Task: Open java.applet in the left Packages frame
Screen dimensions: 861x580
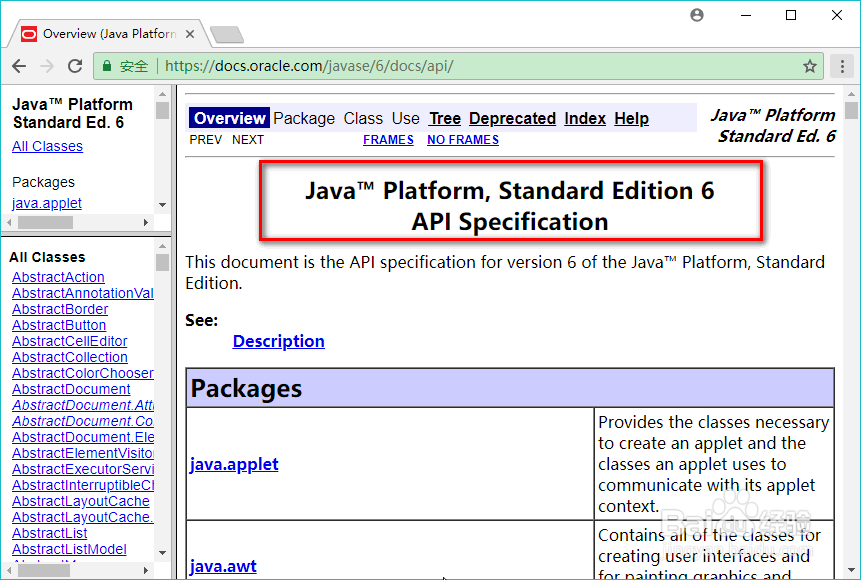Action: (47, 203)
